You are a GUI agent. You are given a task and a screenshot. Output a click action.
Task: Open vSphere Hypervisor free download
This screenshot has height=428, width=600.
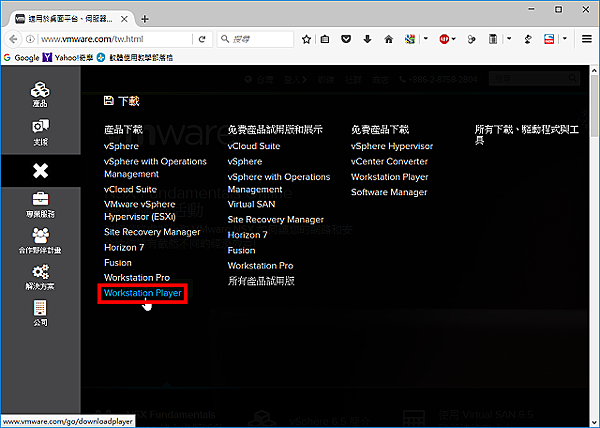[x=392, y=146]
